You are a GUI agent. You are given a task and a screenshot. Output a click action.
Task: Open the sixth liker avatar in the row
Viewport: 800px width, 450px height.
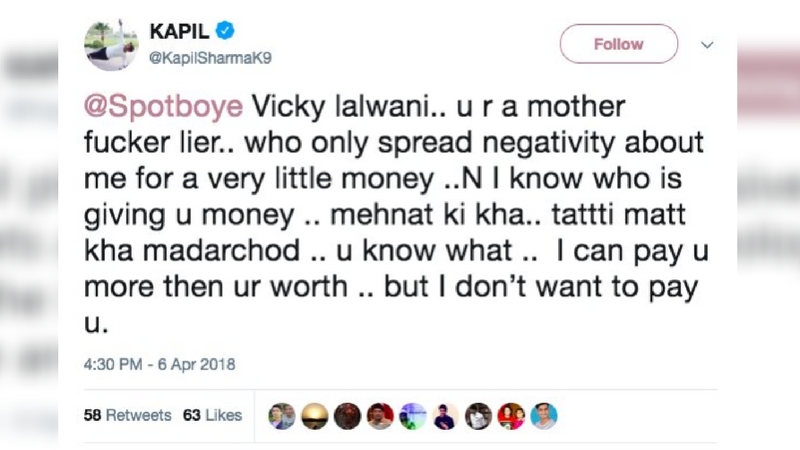coord(446,416)
